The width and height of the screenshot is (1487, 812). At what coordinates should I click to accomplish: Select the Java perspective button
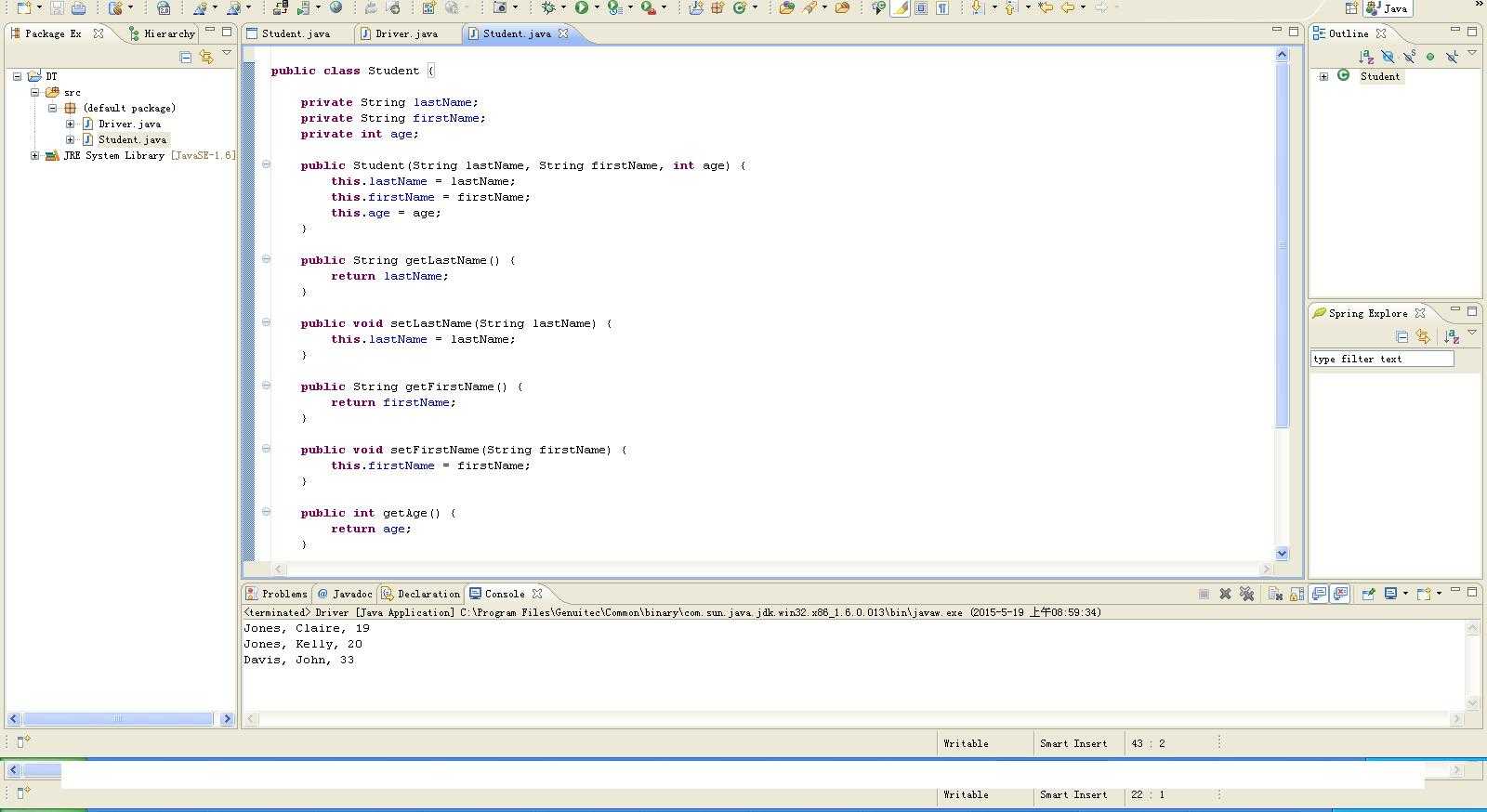1387,8
